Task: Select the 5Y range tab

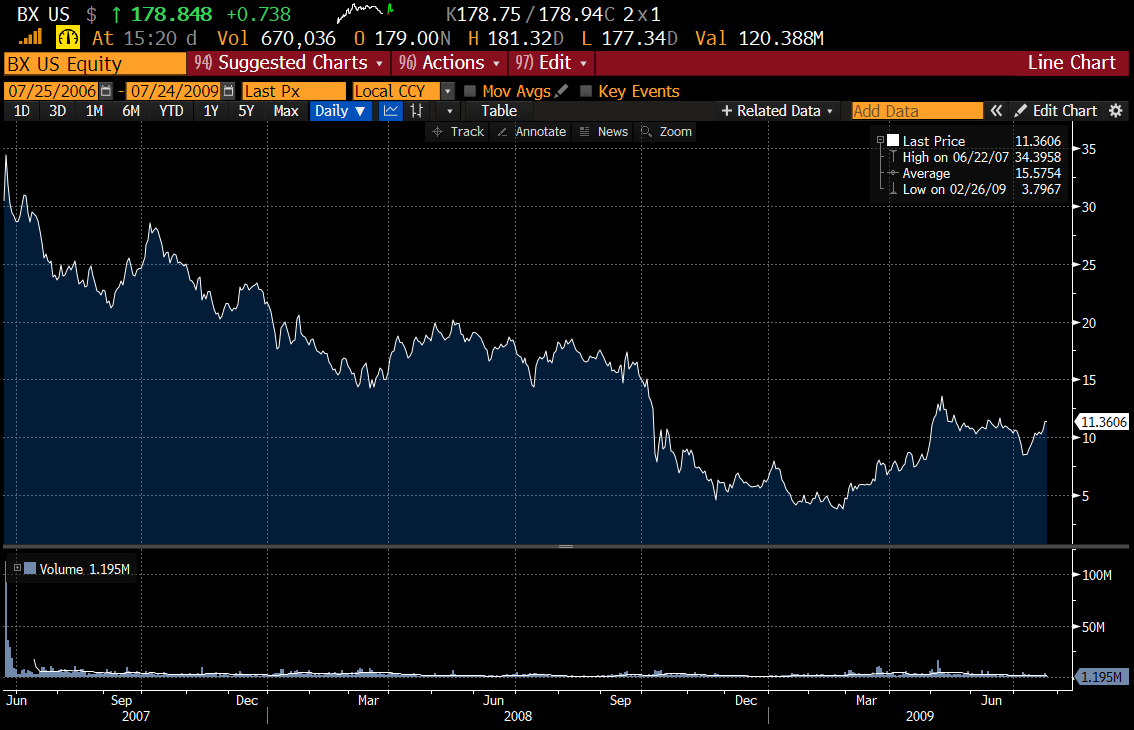Action: [246, 111]
